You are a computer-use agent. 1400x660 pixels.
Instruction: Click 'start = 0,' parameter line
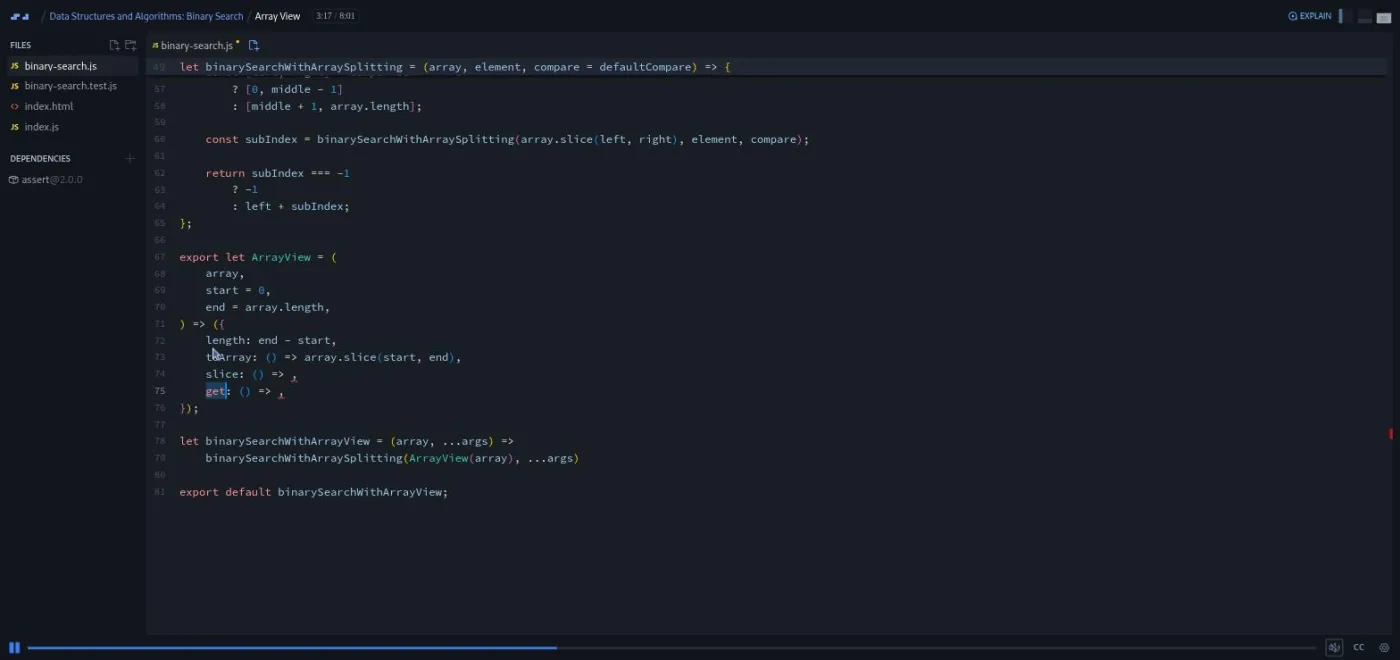click(238, 290)
